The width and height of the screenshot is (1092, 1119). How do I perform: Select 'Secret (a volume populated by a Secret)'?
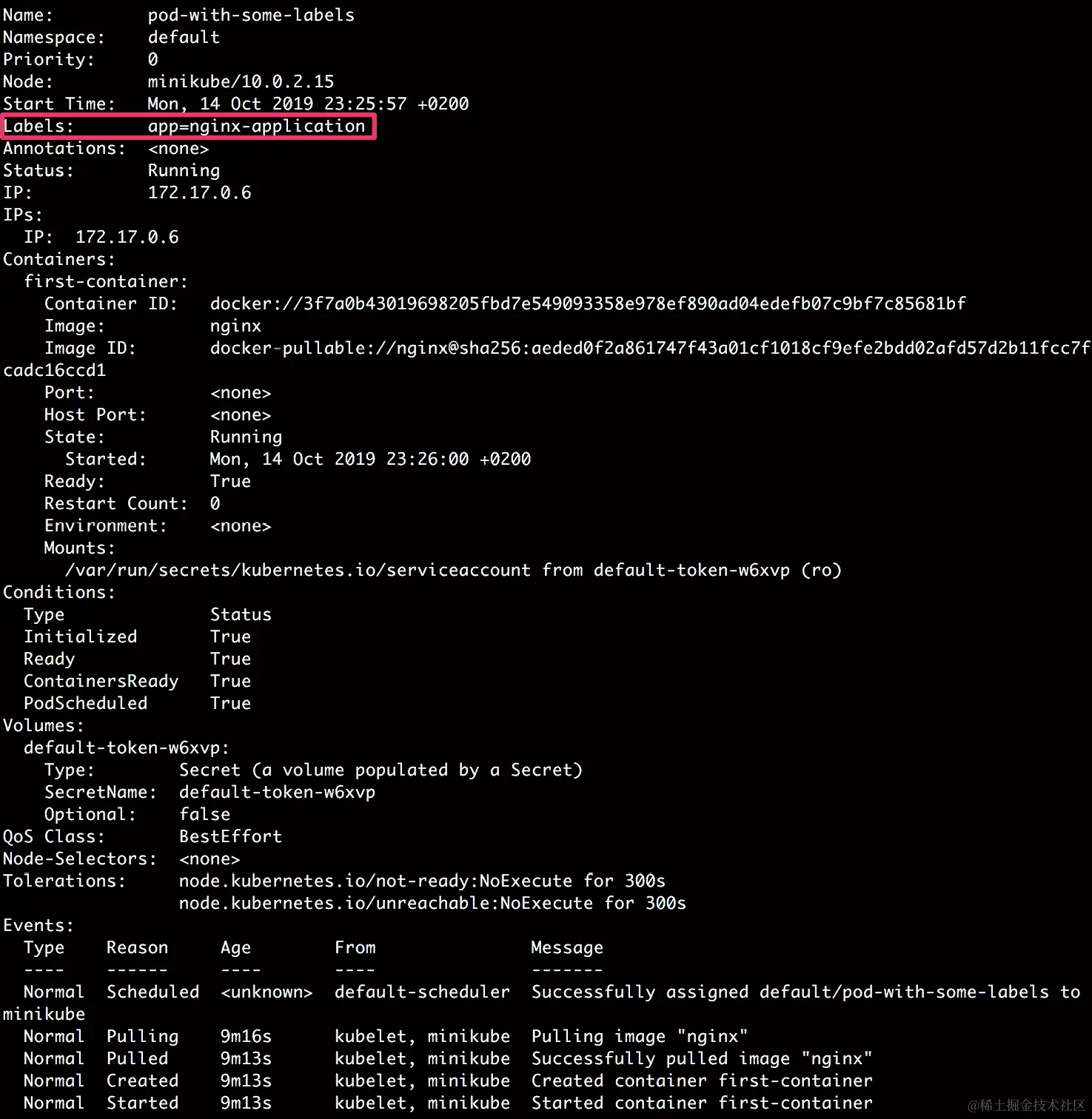tap(381, 770)
